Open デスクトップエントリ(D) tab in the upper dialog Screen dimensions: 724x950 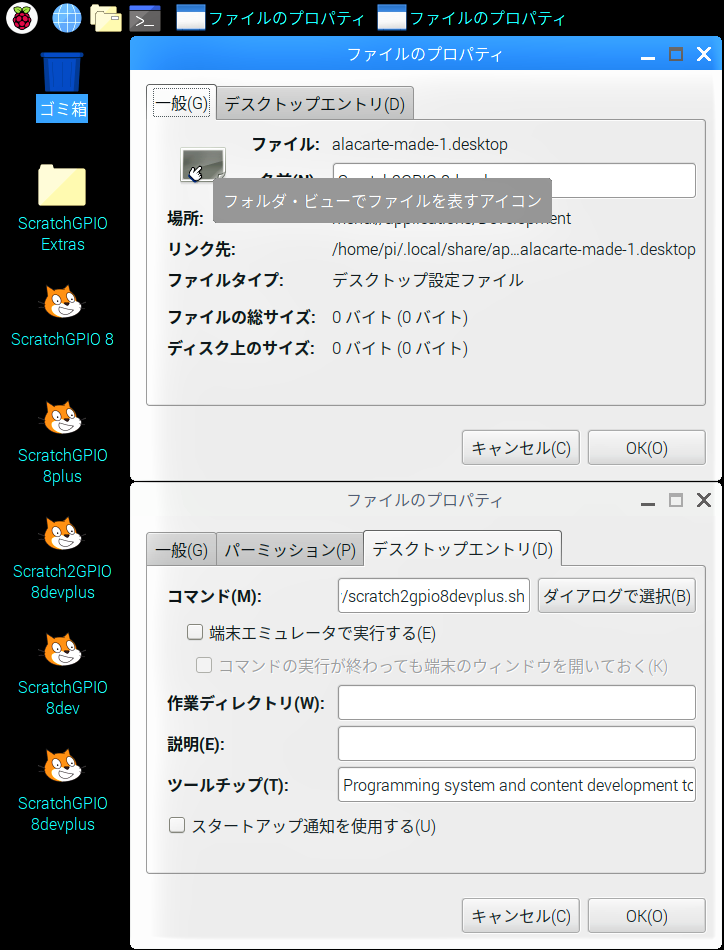click(x=314, y=104)
